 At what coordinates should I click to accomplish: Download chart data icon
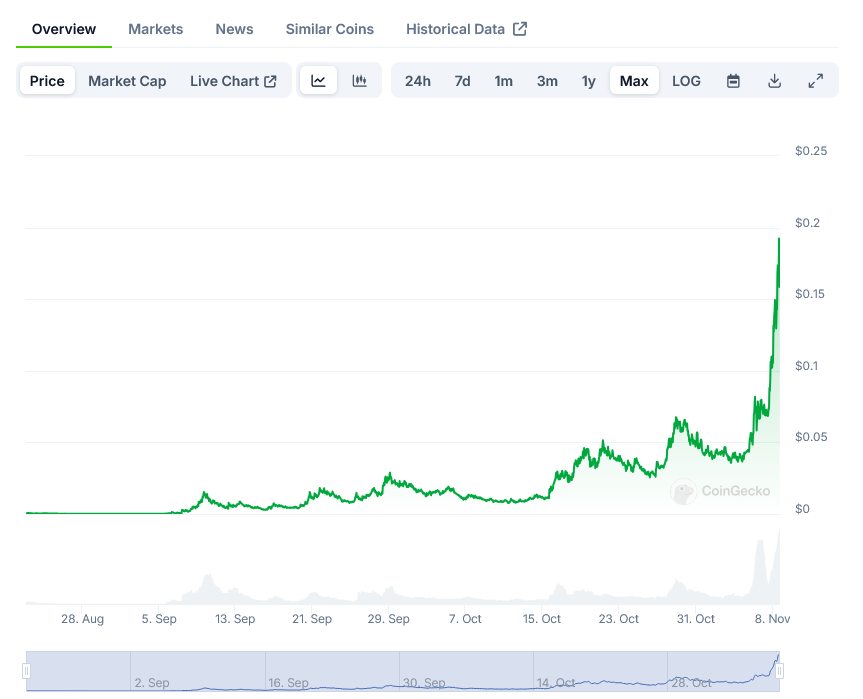[774, 81]
